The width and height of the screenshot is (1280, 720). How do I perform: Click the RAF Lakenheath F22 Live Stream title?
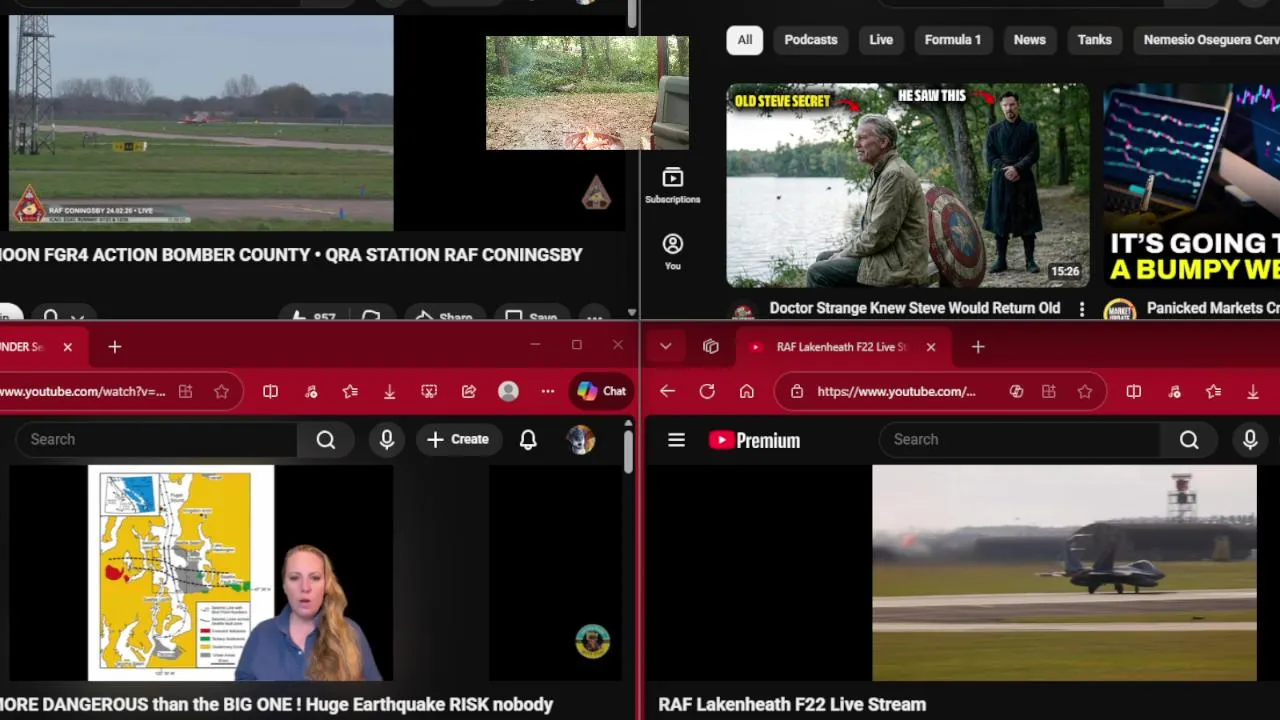pyautogui.click(x=792, y=704)
